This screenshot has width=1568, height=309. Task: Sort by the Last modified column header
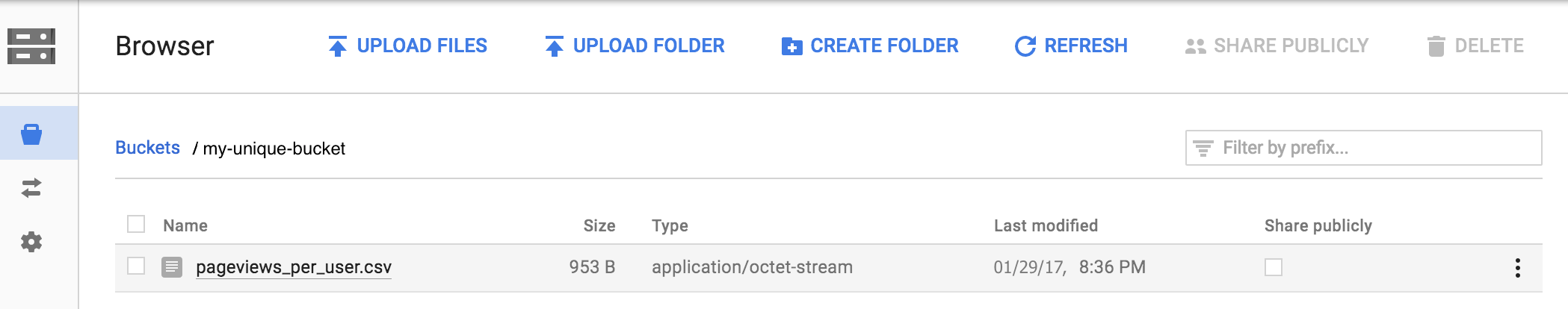(1046, 225)
